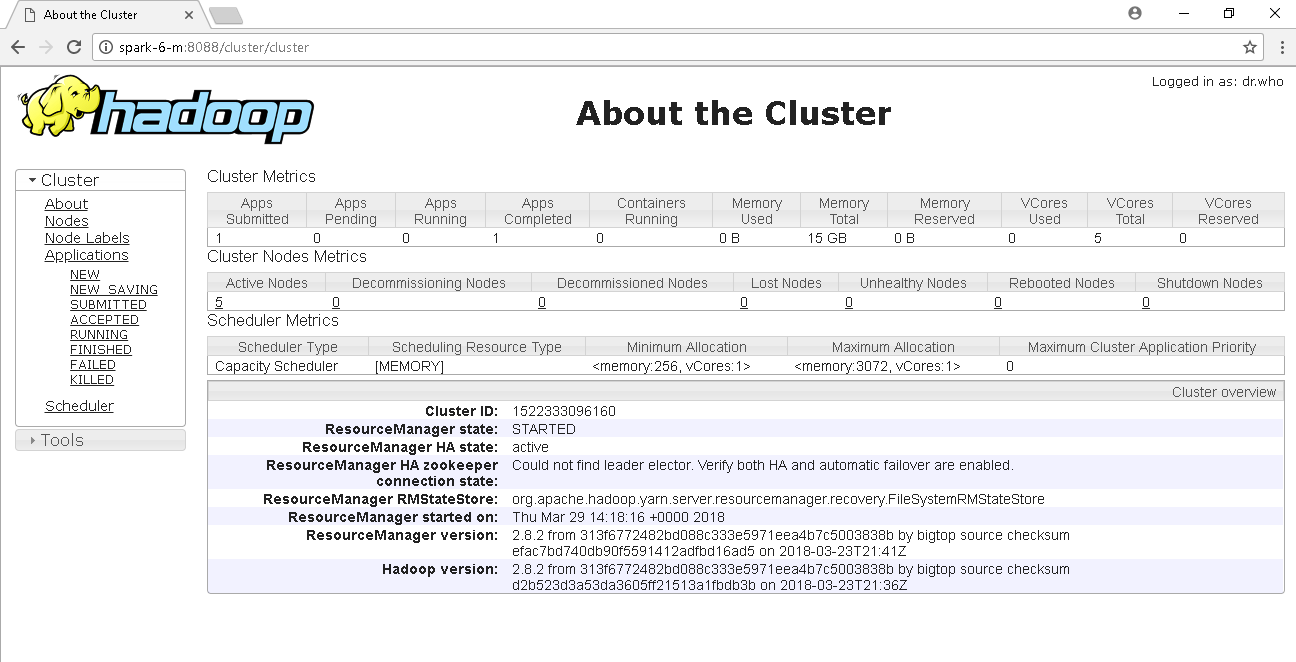Image resolution: width=1296 pixels, height=662 pixels.
Task: Click the Apps Completed column header
Action: pos(538,211)
